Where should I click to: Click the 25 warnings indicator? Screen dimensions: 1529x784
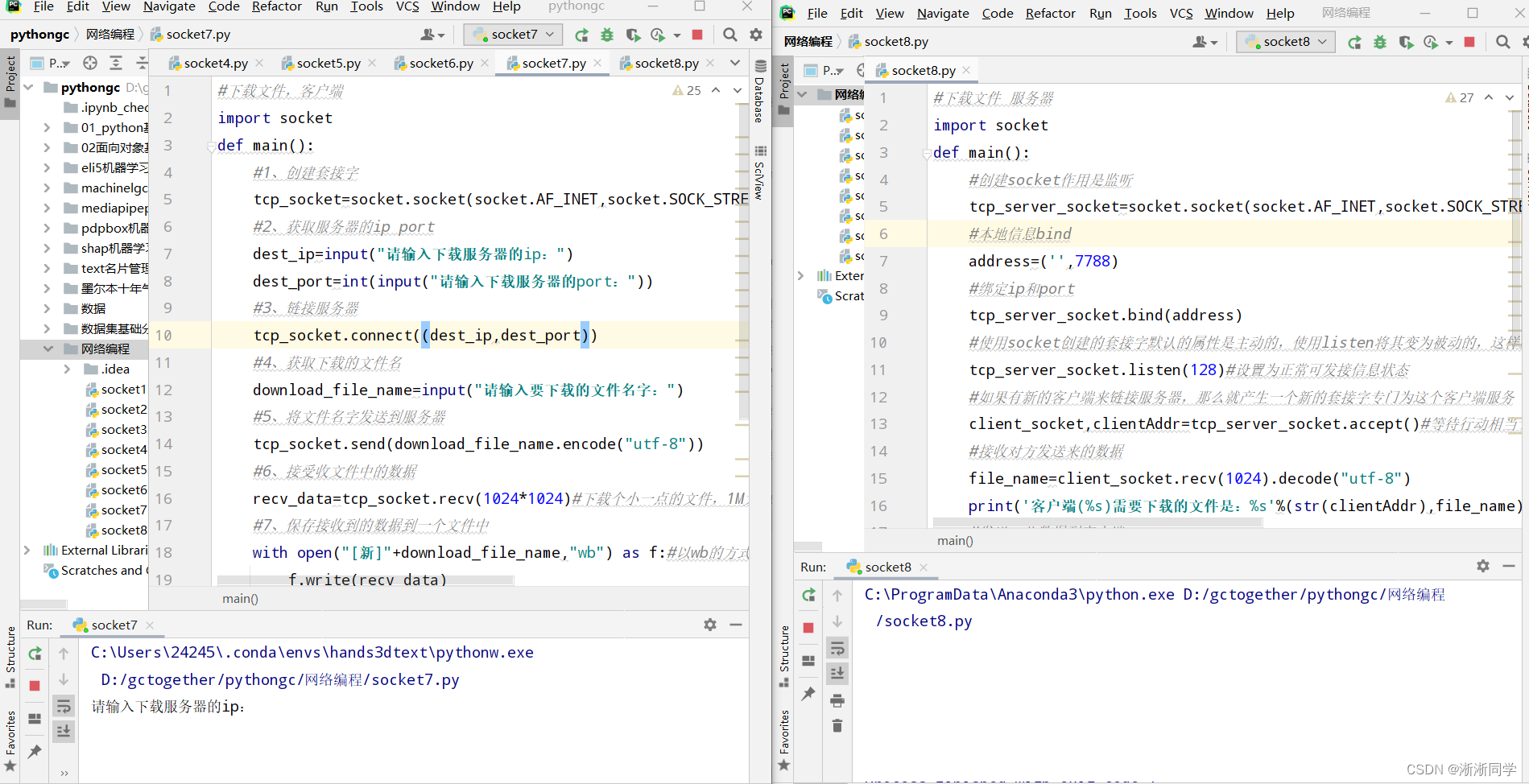click(x=687, y=90)
